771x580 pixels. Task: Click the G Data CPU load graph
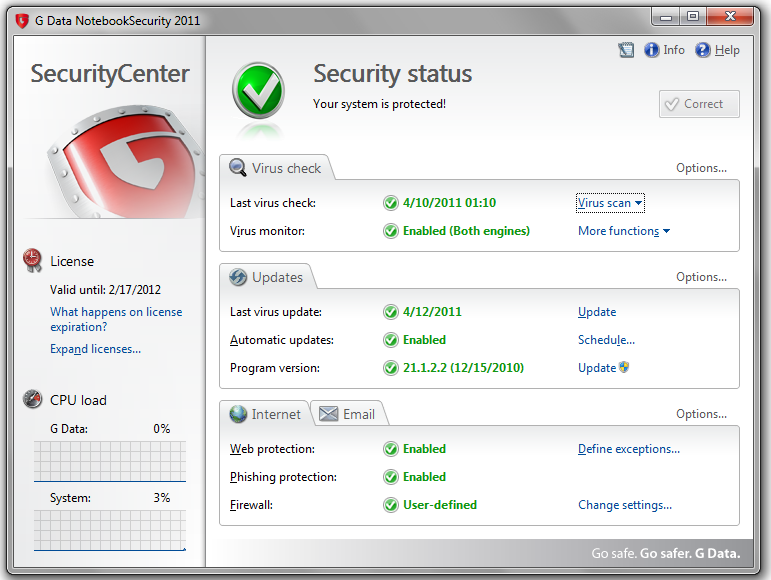tap(110, 462)
